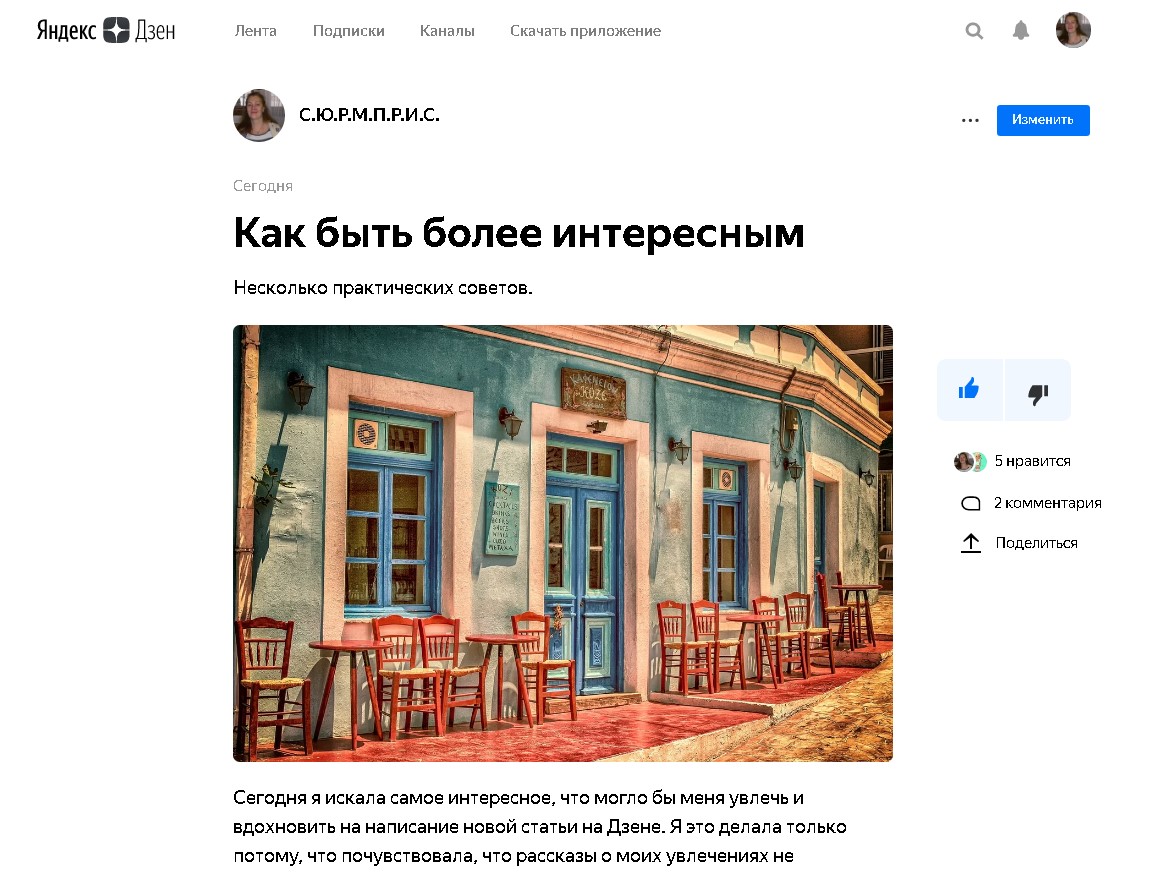Click the Yandex Zen logo
The image size is (1152, 875).
106,30
